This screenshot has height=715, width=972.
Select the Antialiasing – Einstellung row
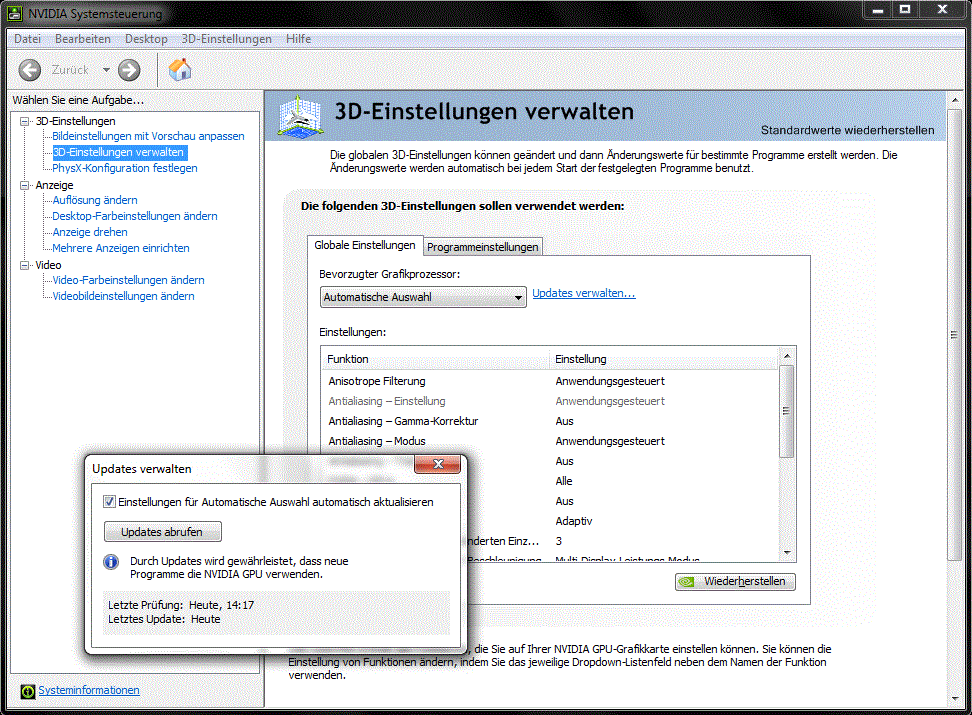[550, 401]
